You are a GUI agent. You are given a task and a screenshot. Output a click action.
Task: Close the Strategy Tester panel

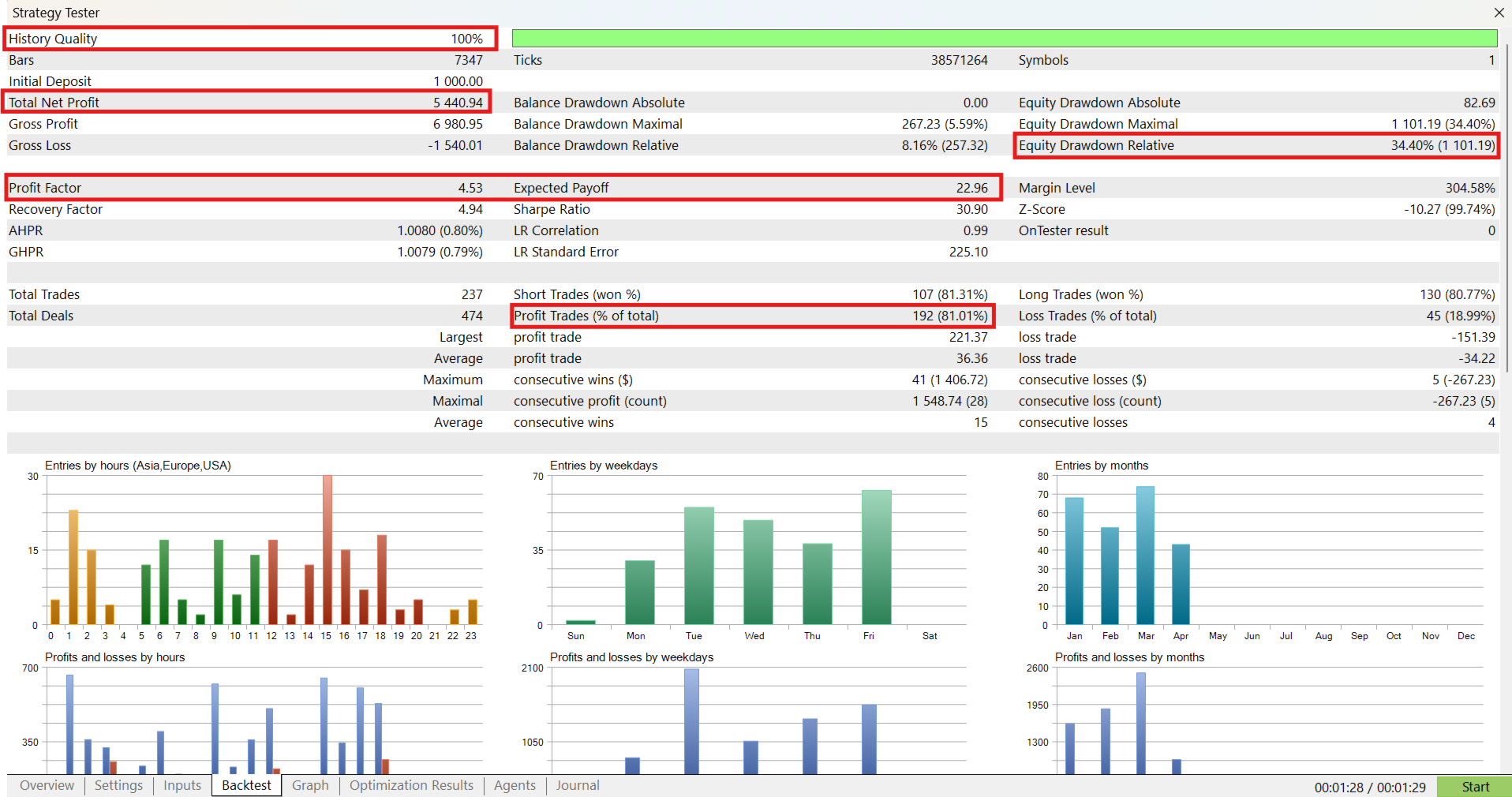1499,13
